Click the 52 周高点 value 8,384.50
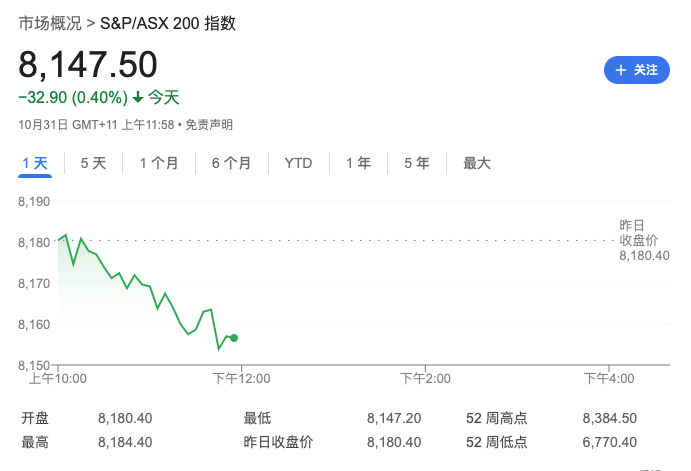 click(x=609, y=418)
